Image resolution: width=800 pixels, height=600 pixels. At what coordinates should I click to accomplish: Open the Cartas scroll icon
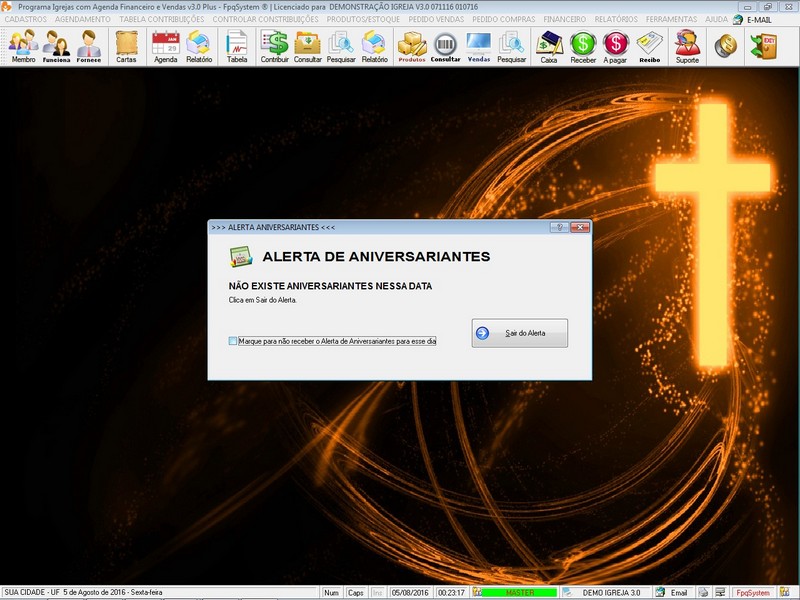126,46
